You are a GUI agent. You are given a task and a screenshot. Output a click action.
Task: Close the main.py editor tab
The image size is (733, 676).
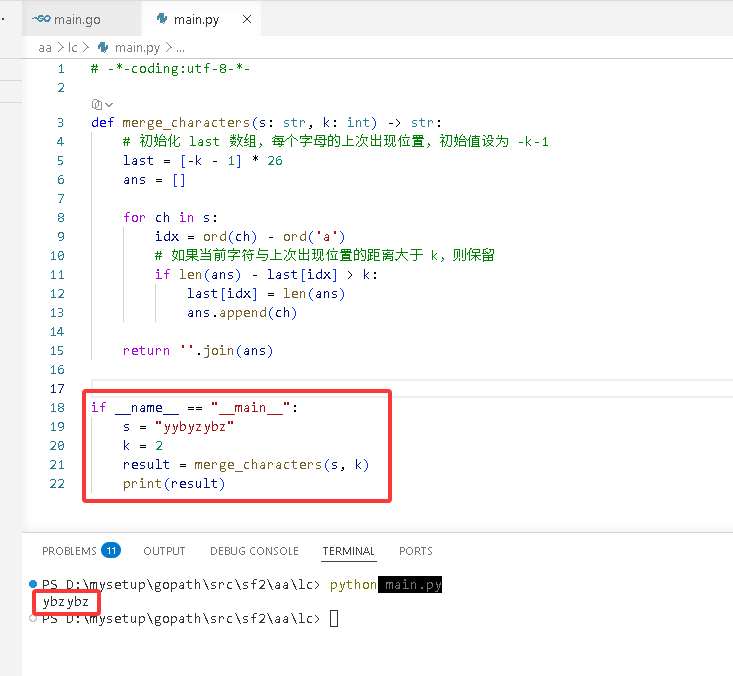pyautogui.click(x=247, y=19)
